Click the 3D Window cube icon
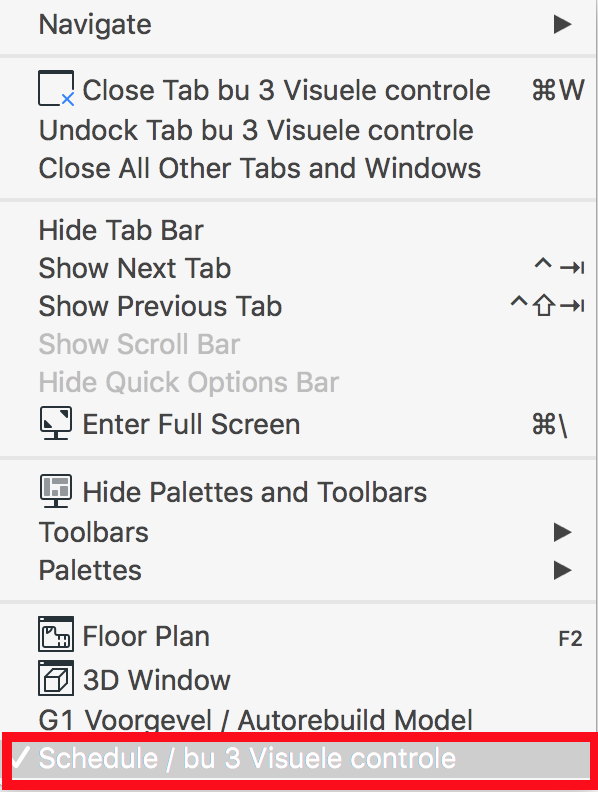This screenshot has width=598, height=792. 56,678
